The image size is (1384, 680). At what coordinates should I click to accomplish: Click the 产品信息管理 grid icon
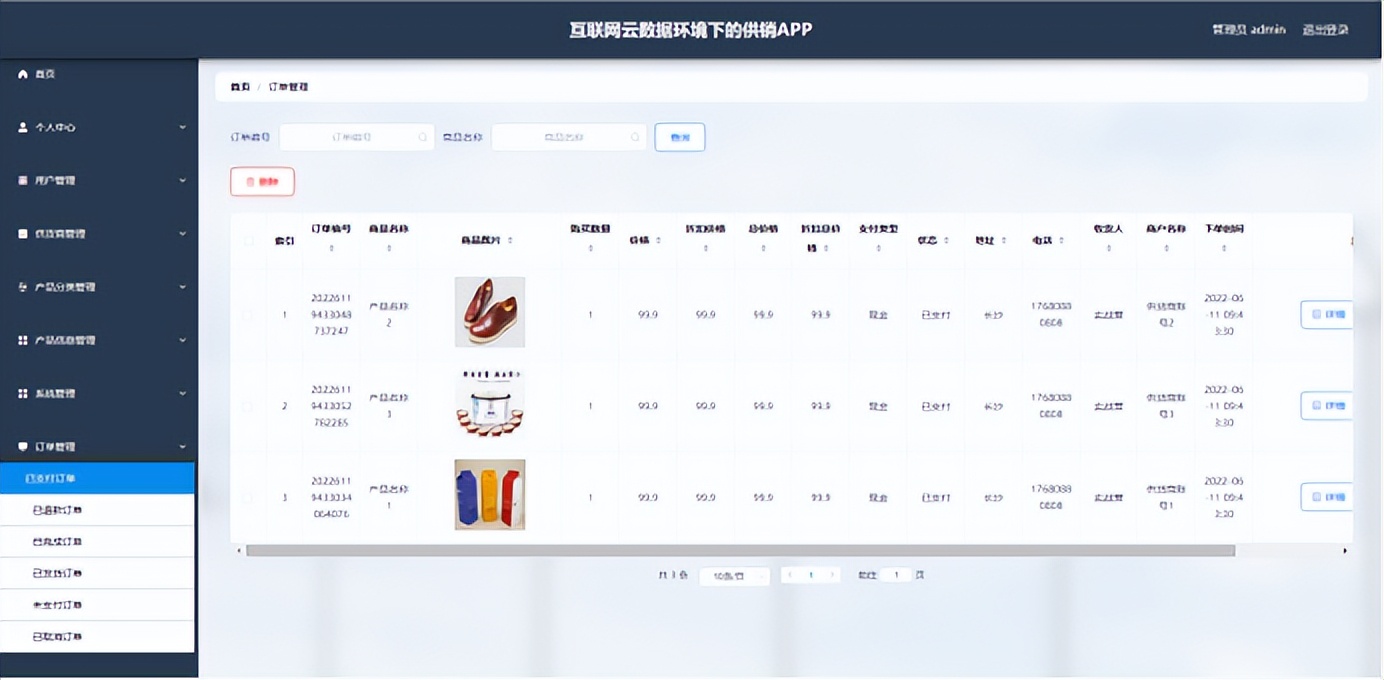(22, 340)
